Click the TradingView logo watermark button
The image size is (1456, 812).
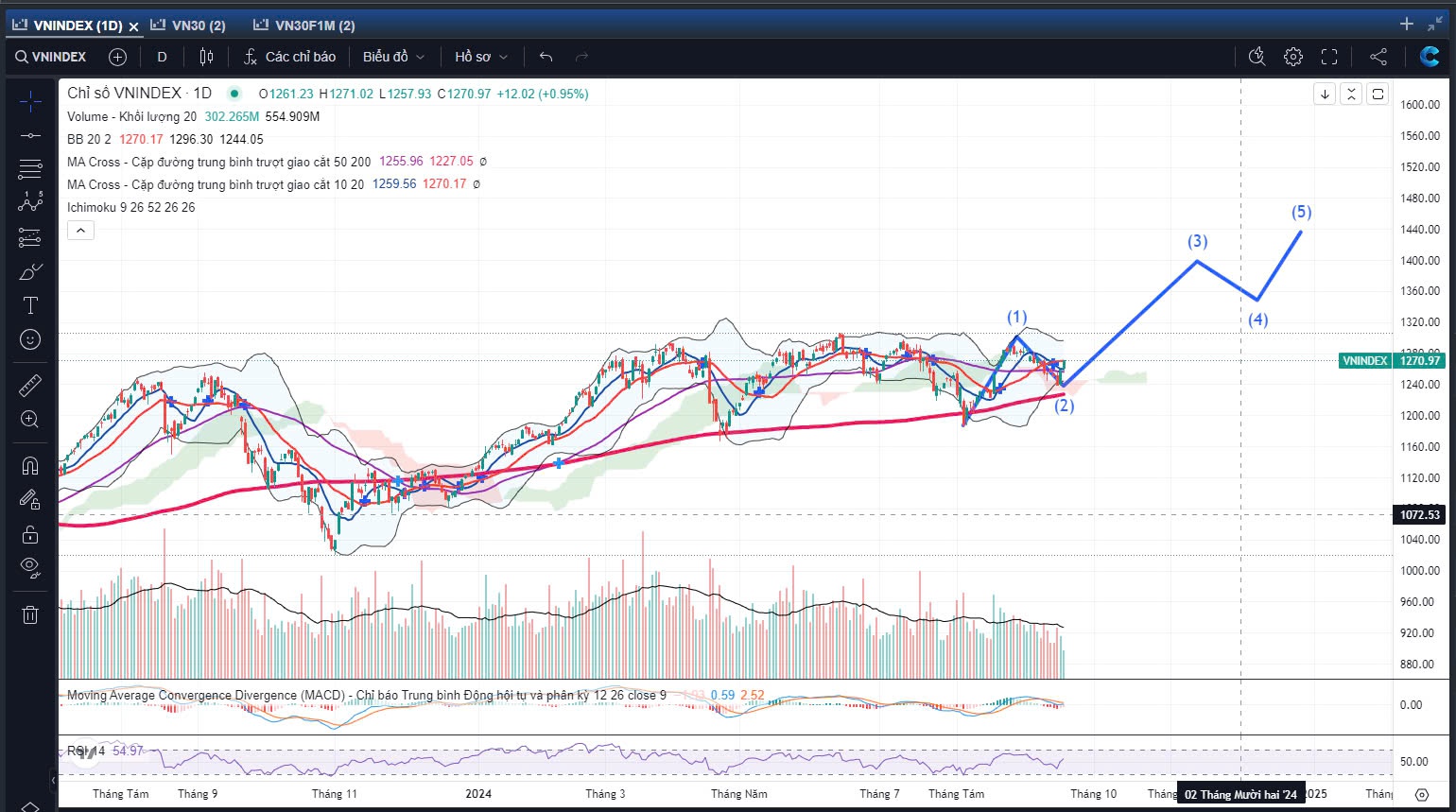87,752
